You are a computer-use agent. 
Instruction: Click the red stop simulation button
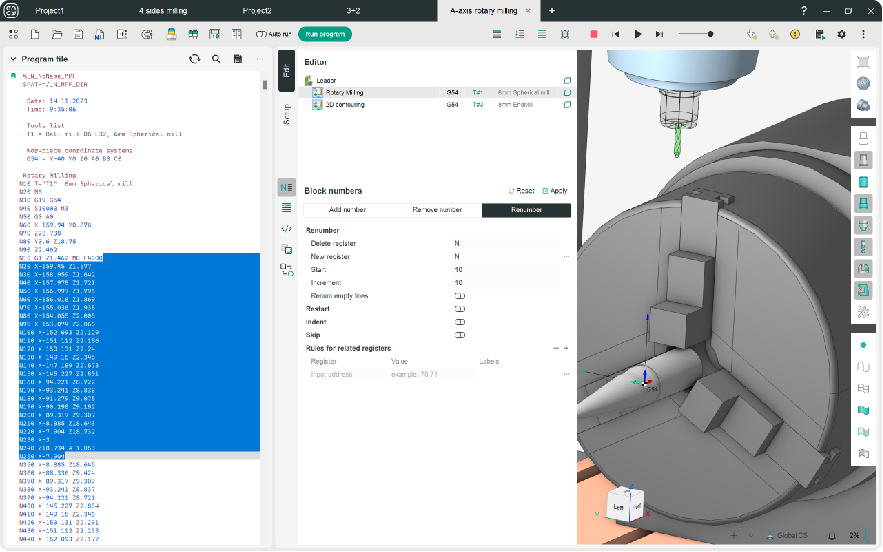click(x=594, y=34)
